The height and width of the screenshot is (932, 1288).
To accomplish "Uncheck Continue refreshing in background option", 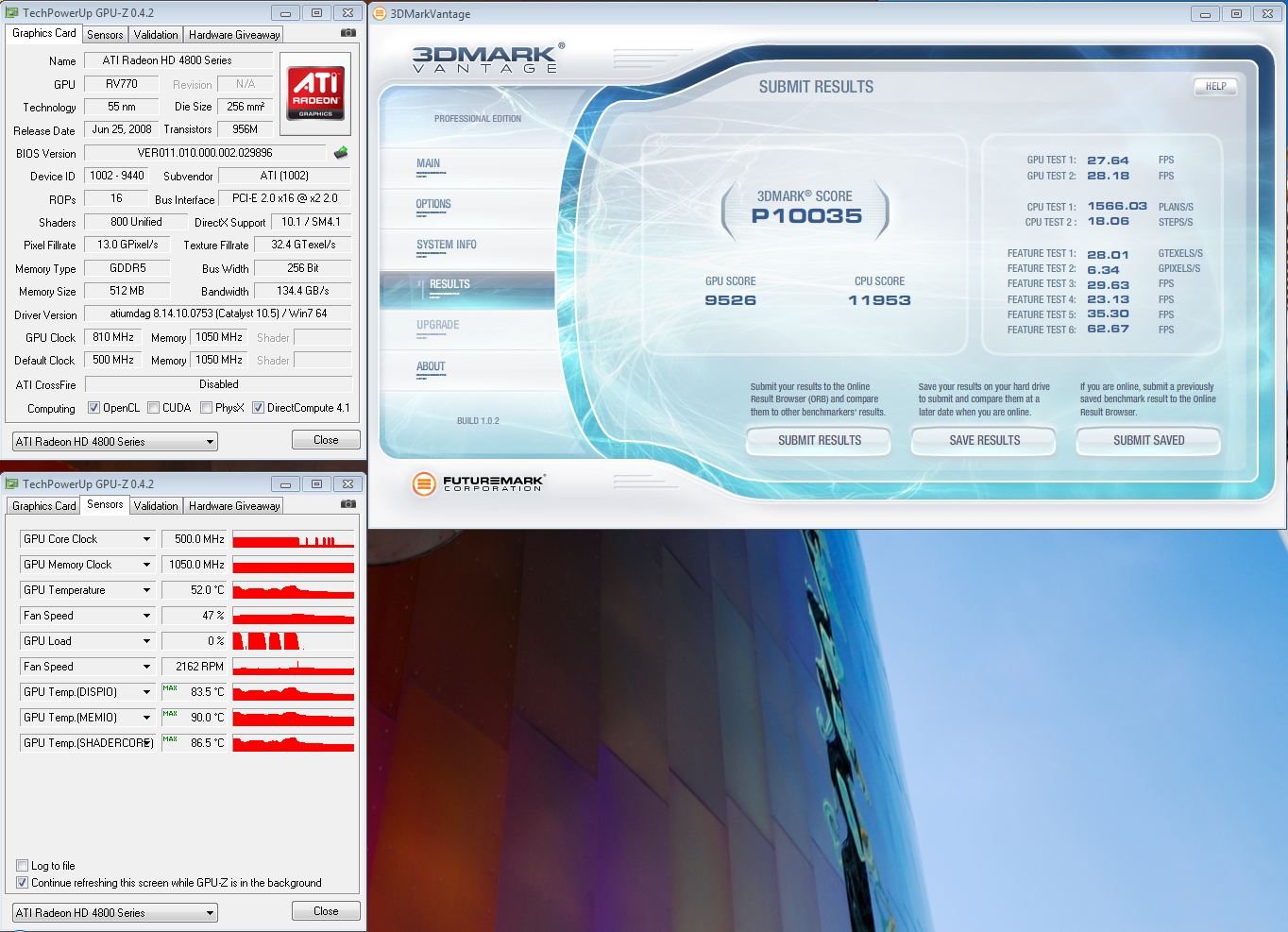I will [x=22, y=883].
